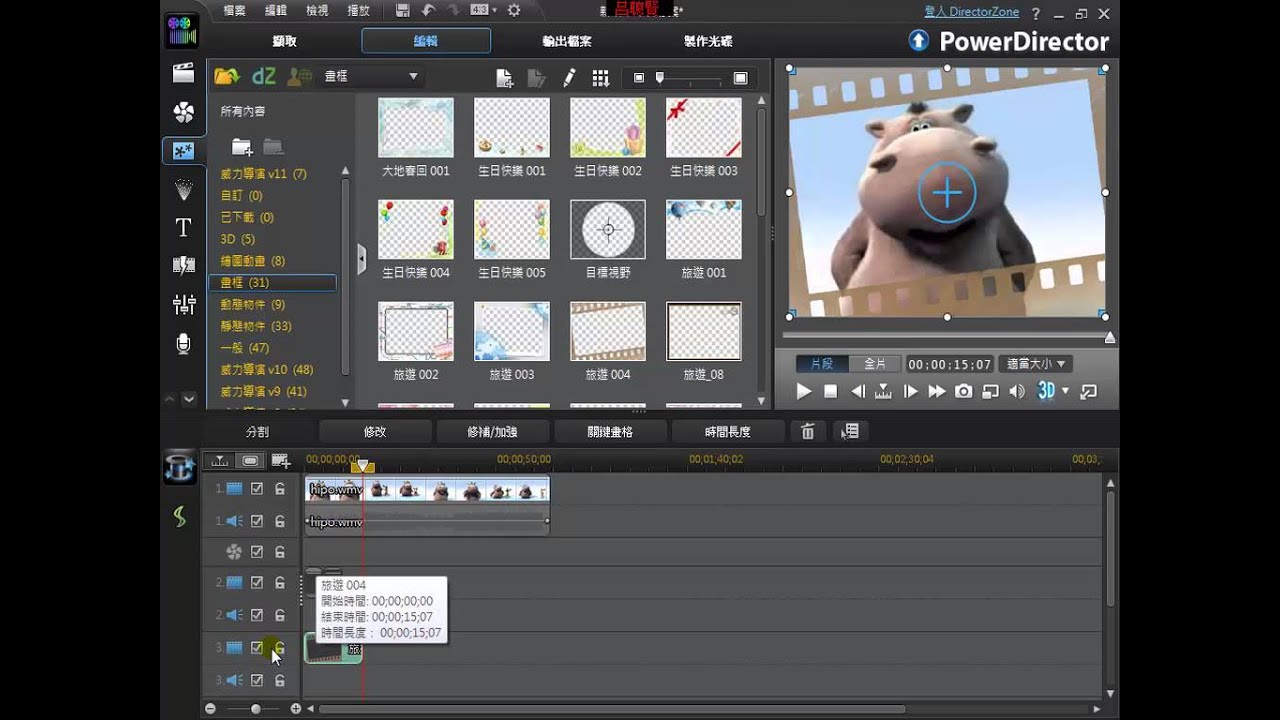Open the Effect Room fan icon
Viewport: 1280px width, 720px height.
pos(183,111)
